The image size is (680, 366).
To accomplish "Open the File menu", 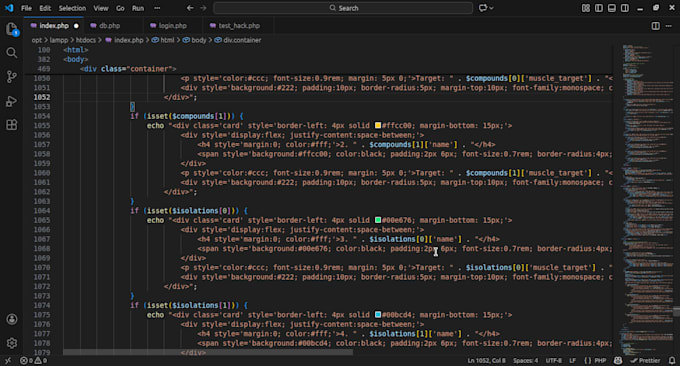I will [x=26, y=8].
